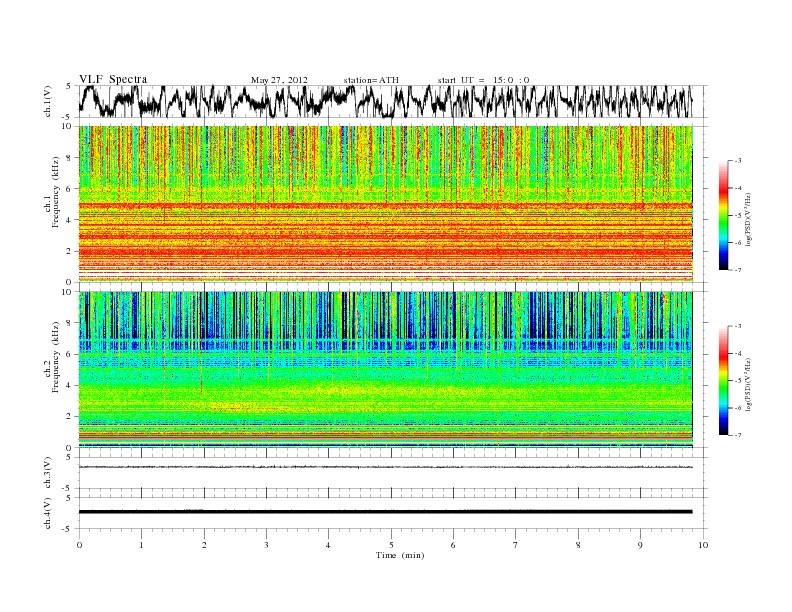Click the ch.2 spectrogram color scale bar
Screen dimensions: 792x612
pyautogui.click(x=723, y=380)
